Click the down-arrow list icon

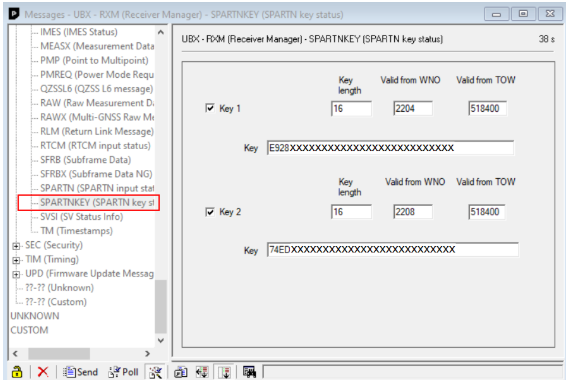tap(225, 372)
